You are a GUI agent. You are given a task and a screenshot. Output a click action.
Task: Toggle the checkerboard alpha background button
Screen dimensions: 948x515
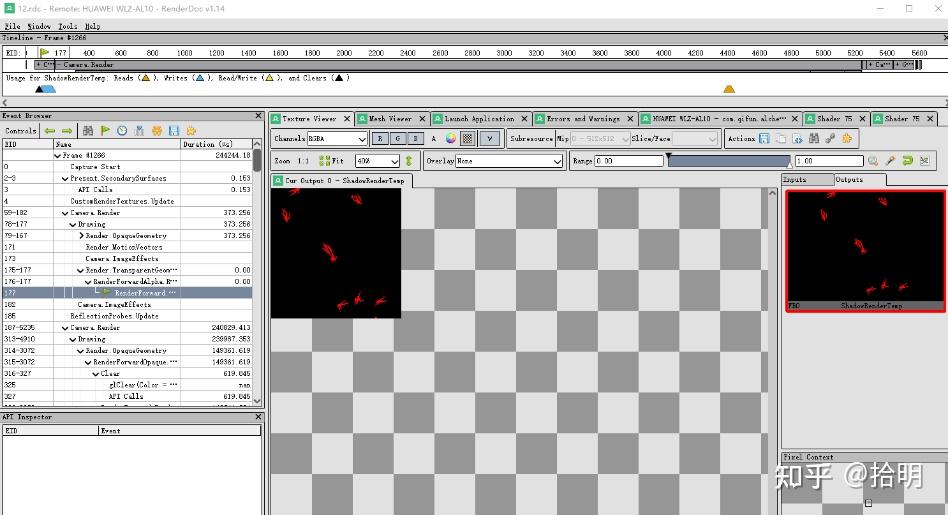pyautogui.click(x=467, y=139)
